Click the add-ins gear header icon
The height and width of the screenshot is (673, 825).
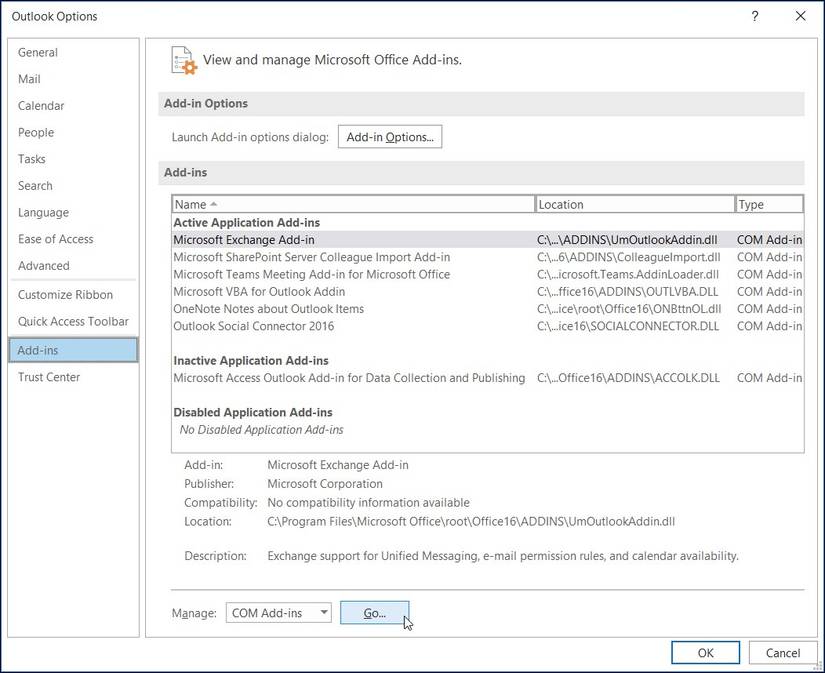click(x=182, y=59)
